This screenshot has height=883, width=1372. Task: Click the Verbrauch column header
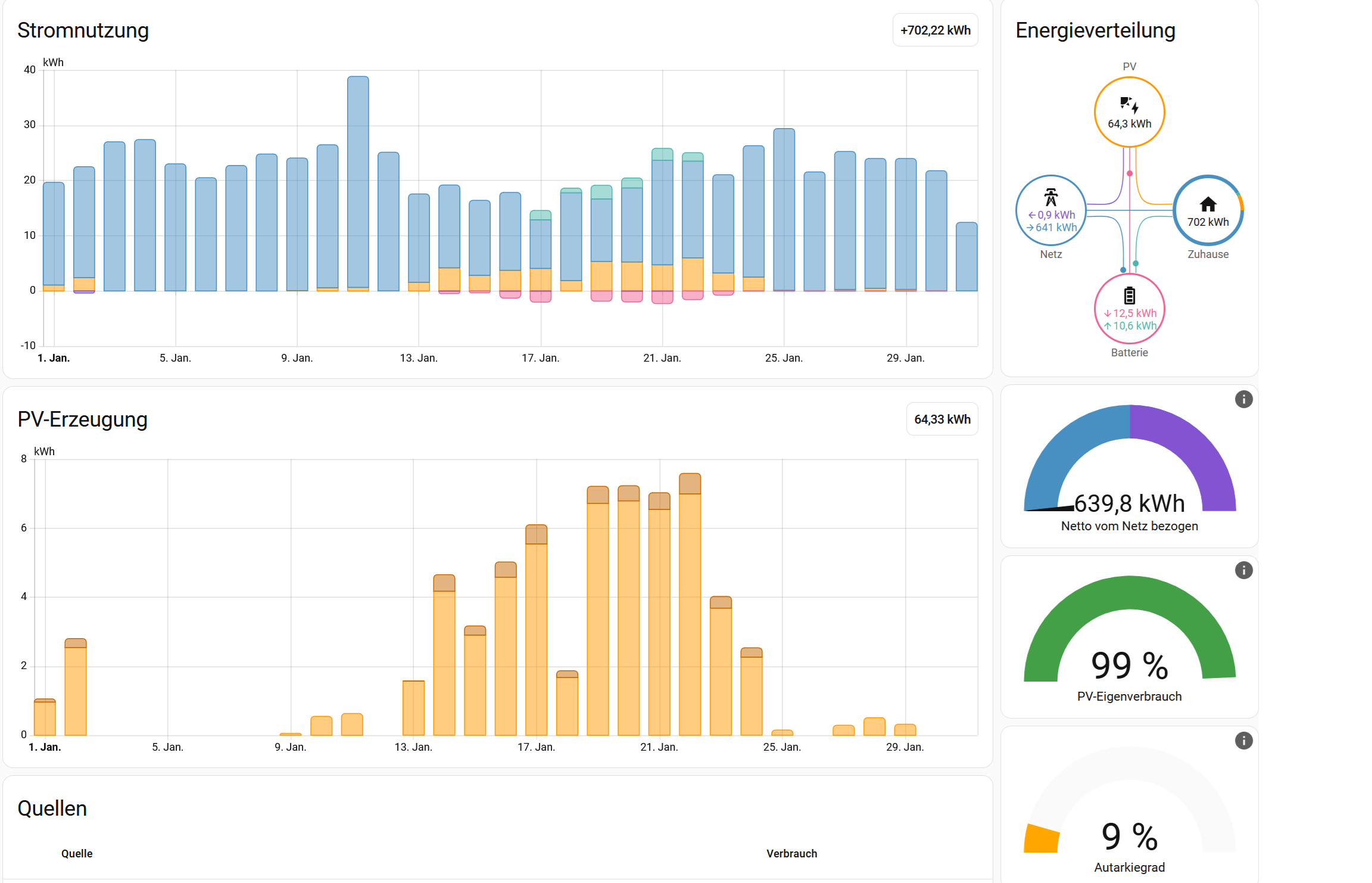click(791, 853)
